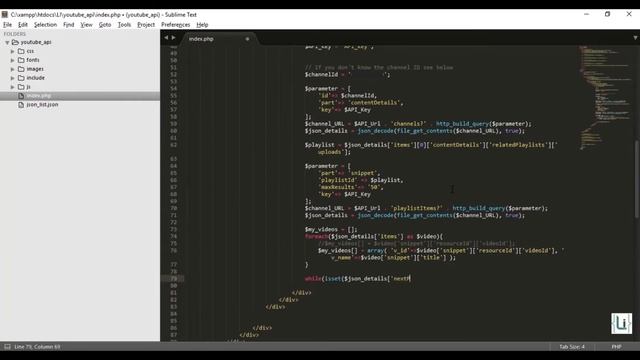640x360 pixels.
Task: Select the images folder label
Action: click(35, 69)
